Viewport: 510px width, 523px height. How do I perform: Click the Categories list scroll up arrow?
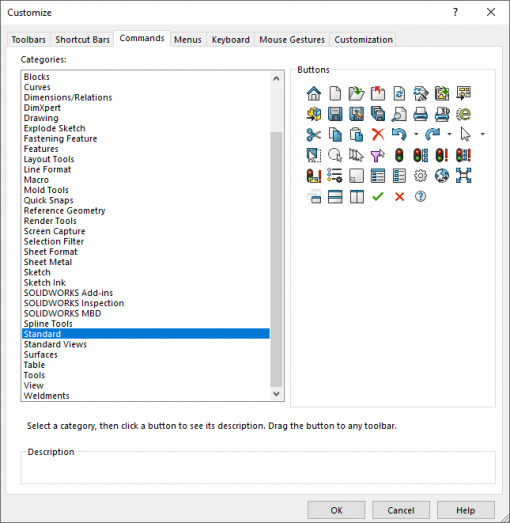(x=276, y=79)
